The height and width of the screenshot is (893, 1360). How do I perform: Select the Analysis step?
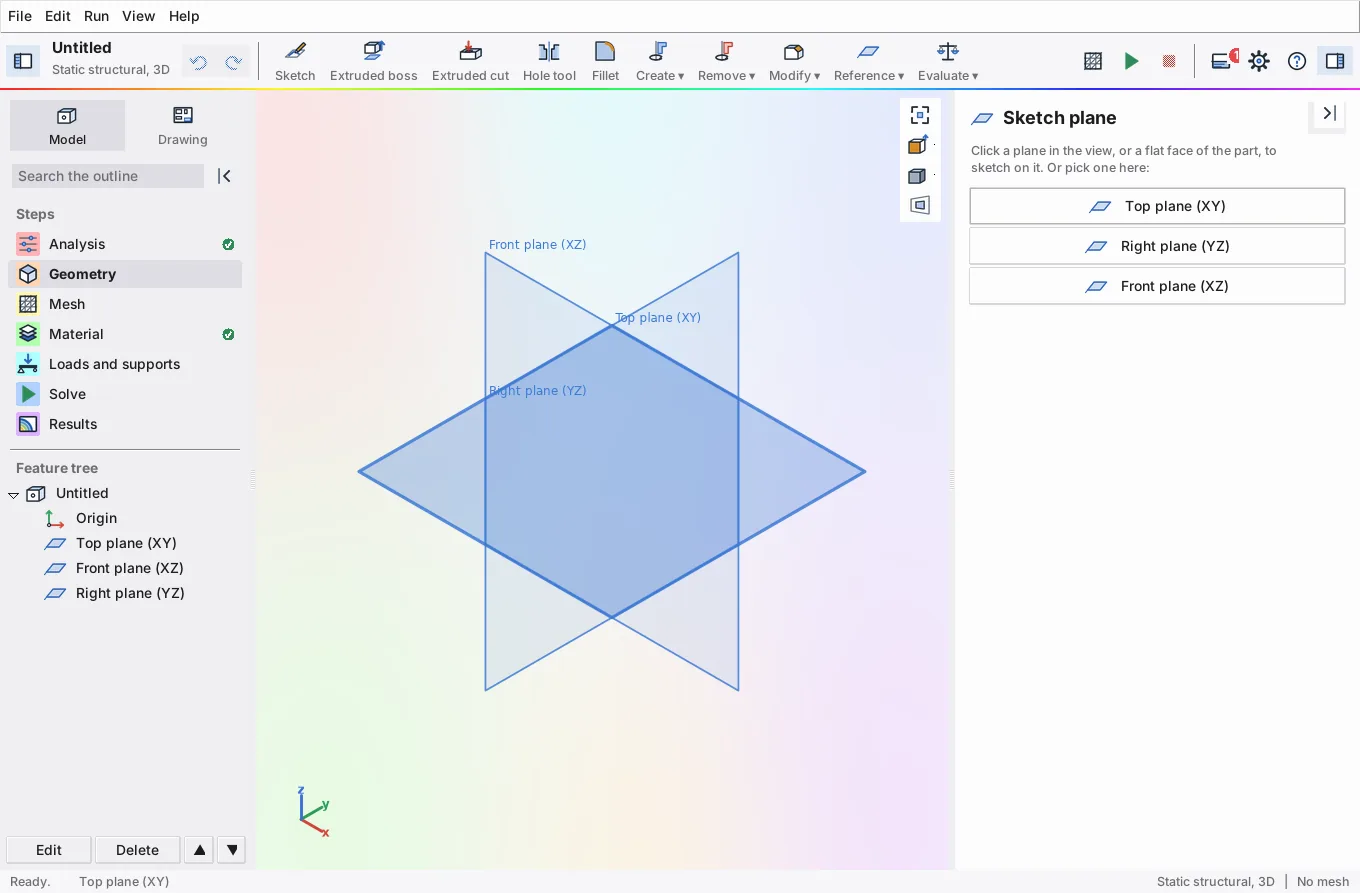point(125,244)
